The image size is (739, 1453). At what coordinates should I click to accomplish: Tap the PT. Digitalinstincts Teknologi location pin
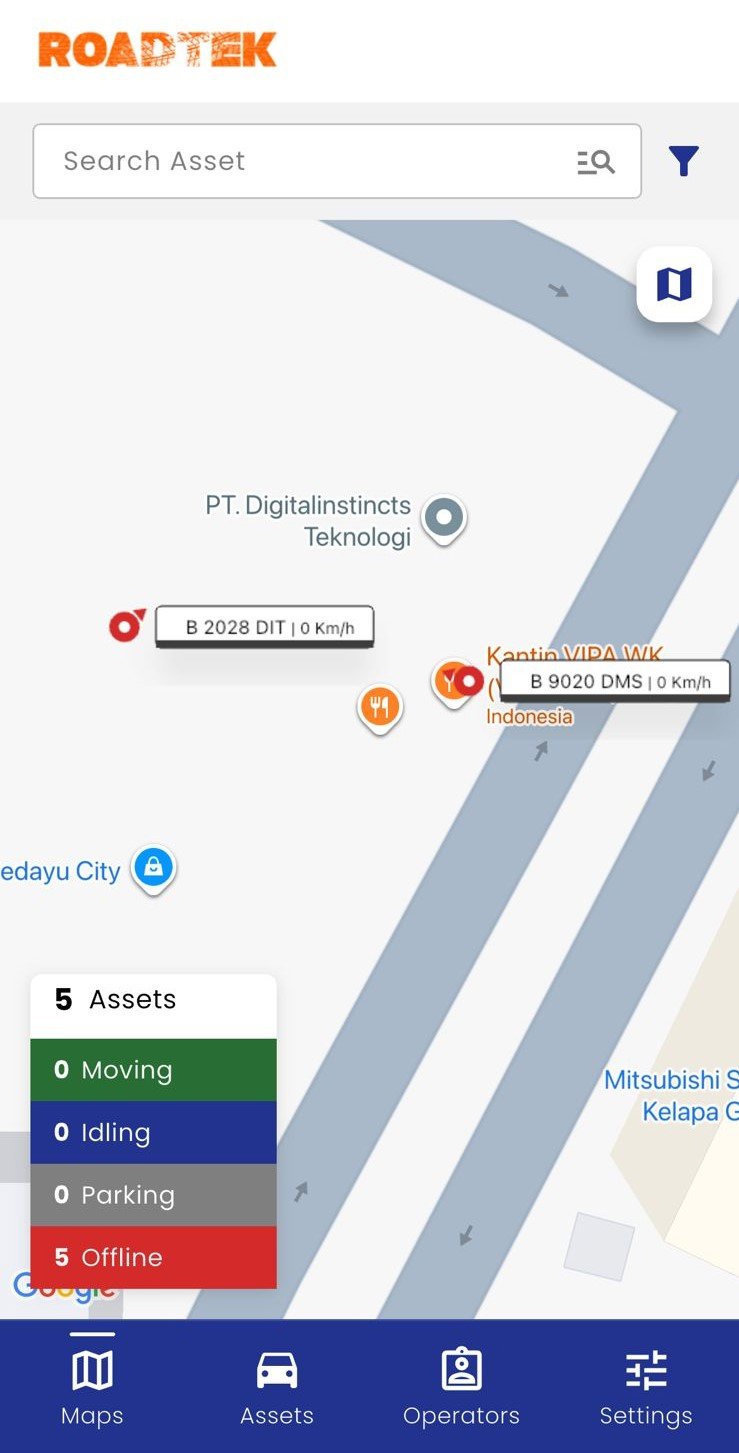click(x=444, y=520)
